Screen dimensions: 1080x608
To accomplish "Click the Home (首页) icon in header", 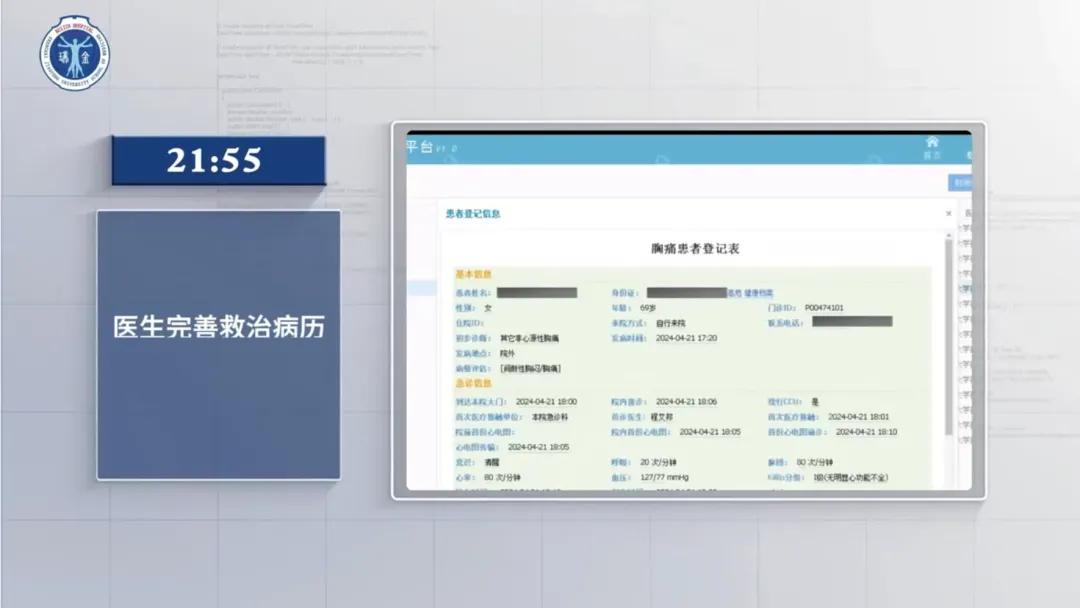I will [931, 146].
